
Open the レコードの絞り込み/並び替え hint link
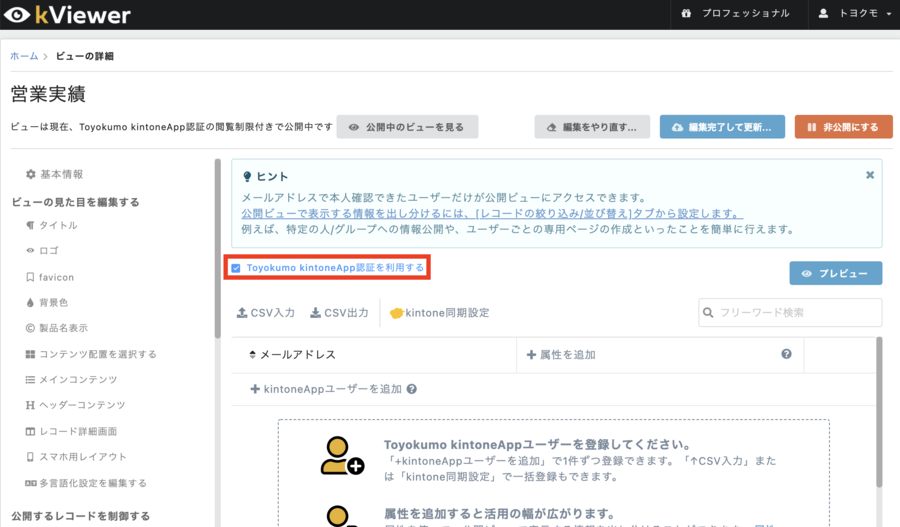(x=492, y=214)
